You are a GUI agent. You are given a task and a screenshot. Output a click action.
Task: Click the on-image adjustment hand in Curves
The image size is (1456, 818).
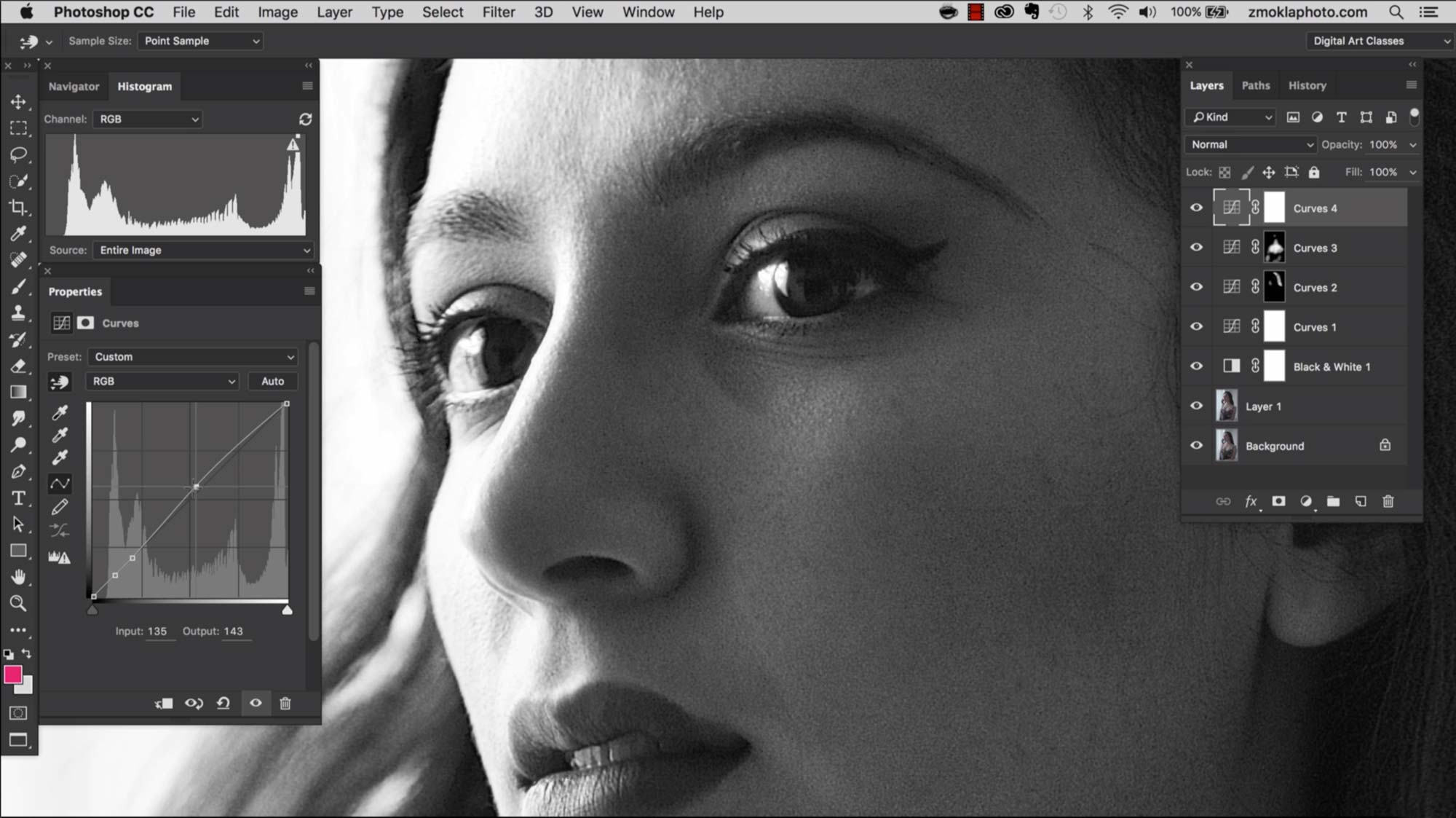click(x=60, y=382)
